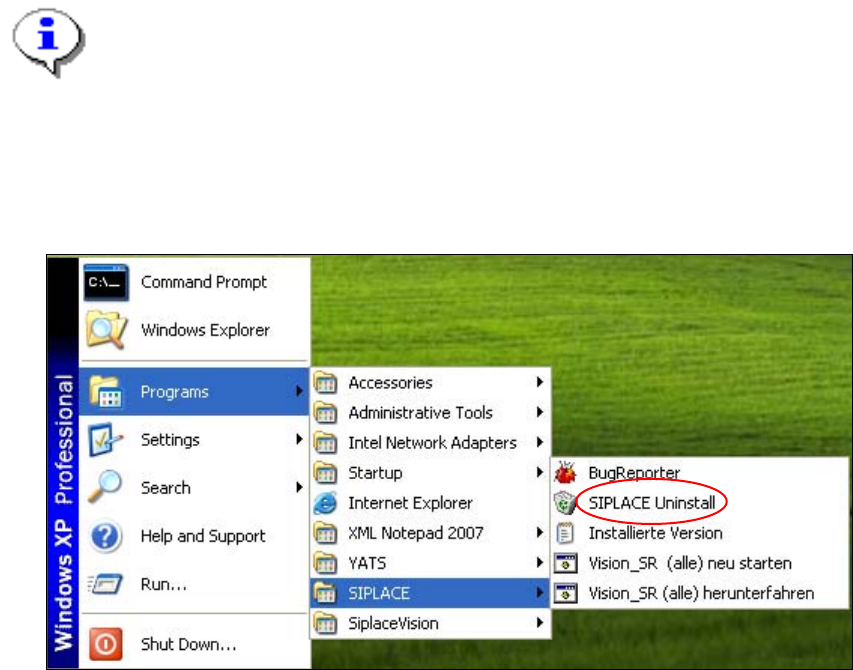Open the YATS program group
Viewport: 853px width, 670px height.
[430, 563]
